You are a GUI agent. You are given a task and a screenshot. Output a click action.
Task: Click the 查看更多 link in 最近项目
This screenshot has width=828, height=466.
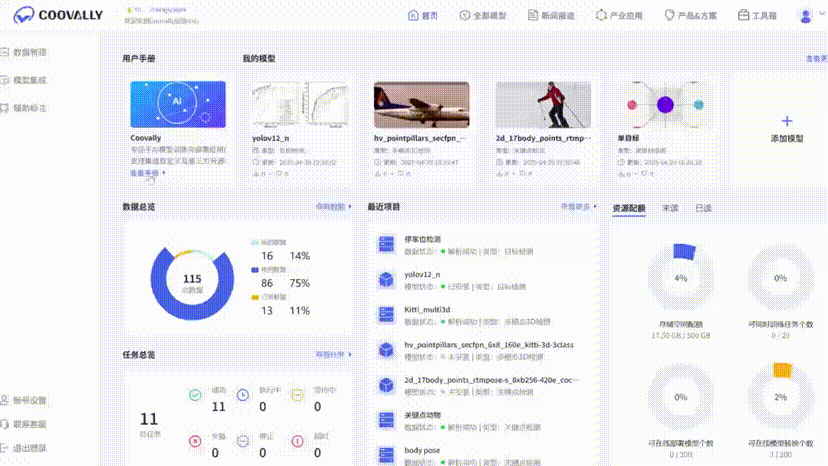pyautogui.click(x=578, y=207)
